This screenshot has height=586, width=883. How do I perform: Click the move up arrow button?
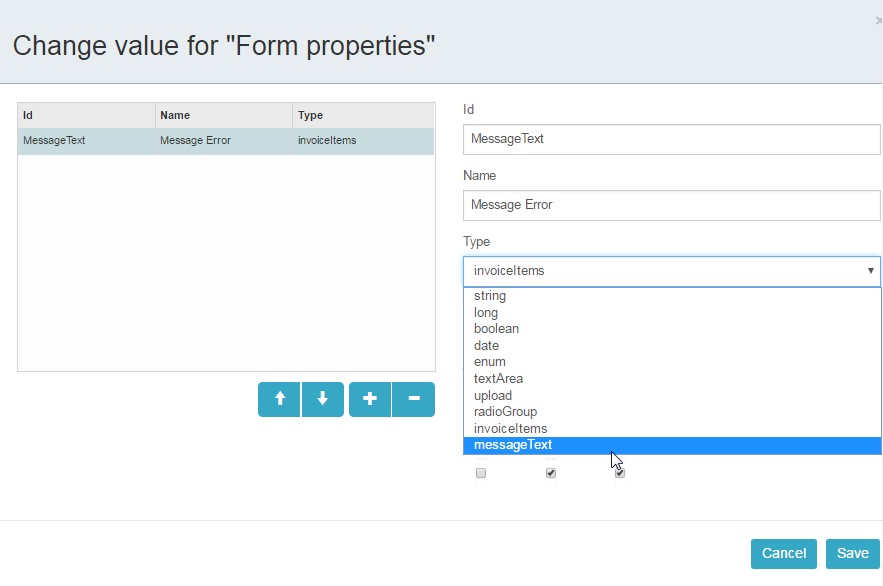coord(279,399)
